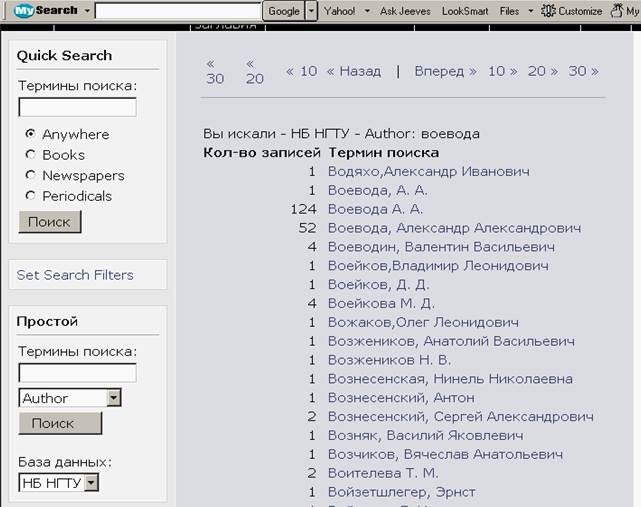The height and width of the screenshot is (507, 641).
Task: Open the Files toolbar menu
Action: (509, 11)
